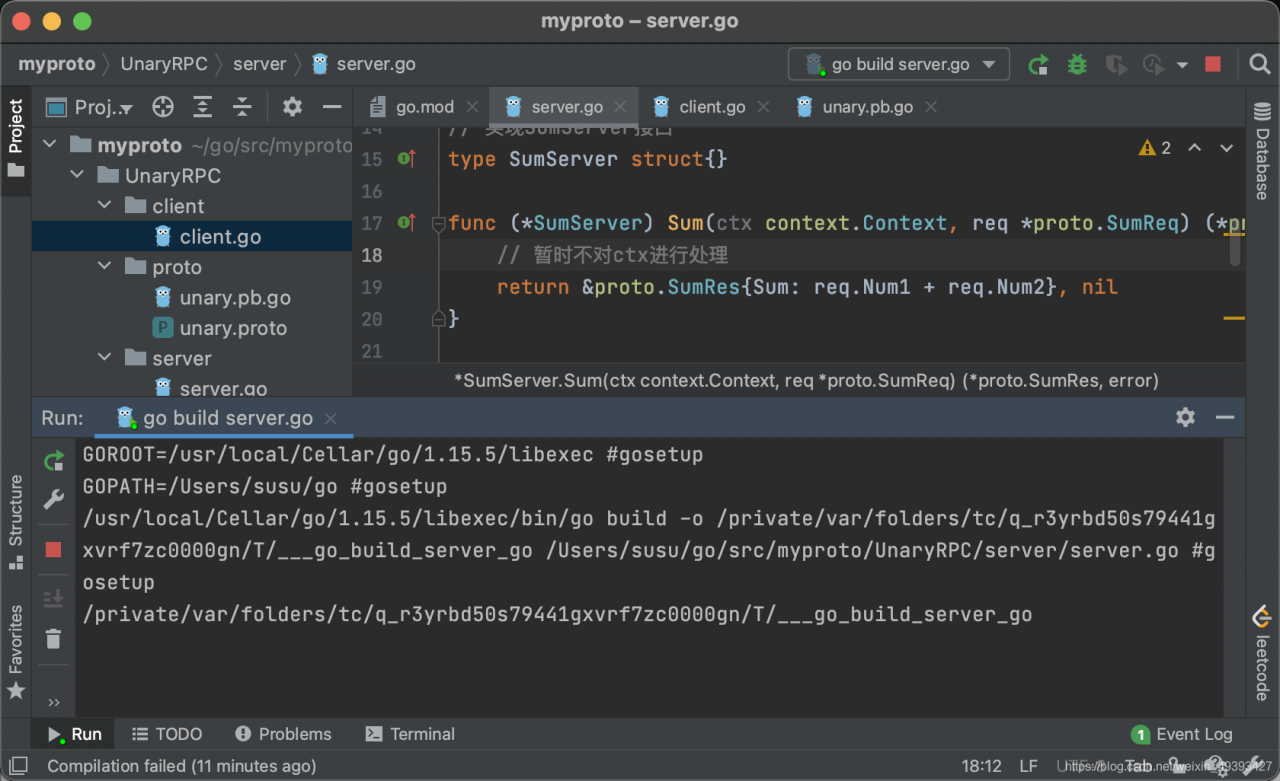Click the Run tool window button
Viewport: 1280px width, 781px height.
[x=74, y=734]
